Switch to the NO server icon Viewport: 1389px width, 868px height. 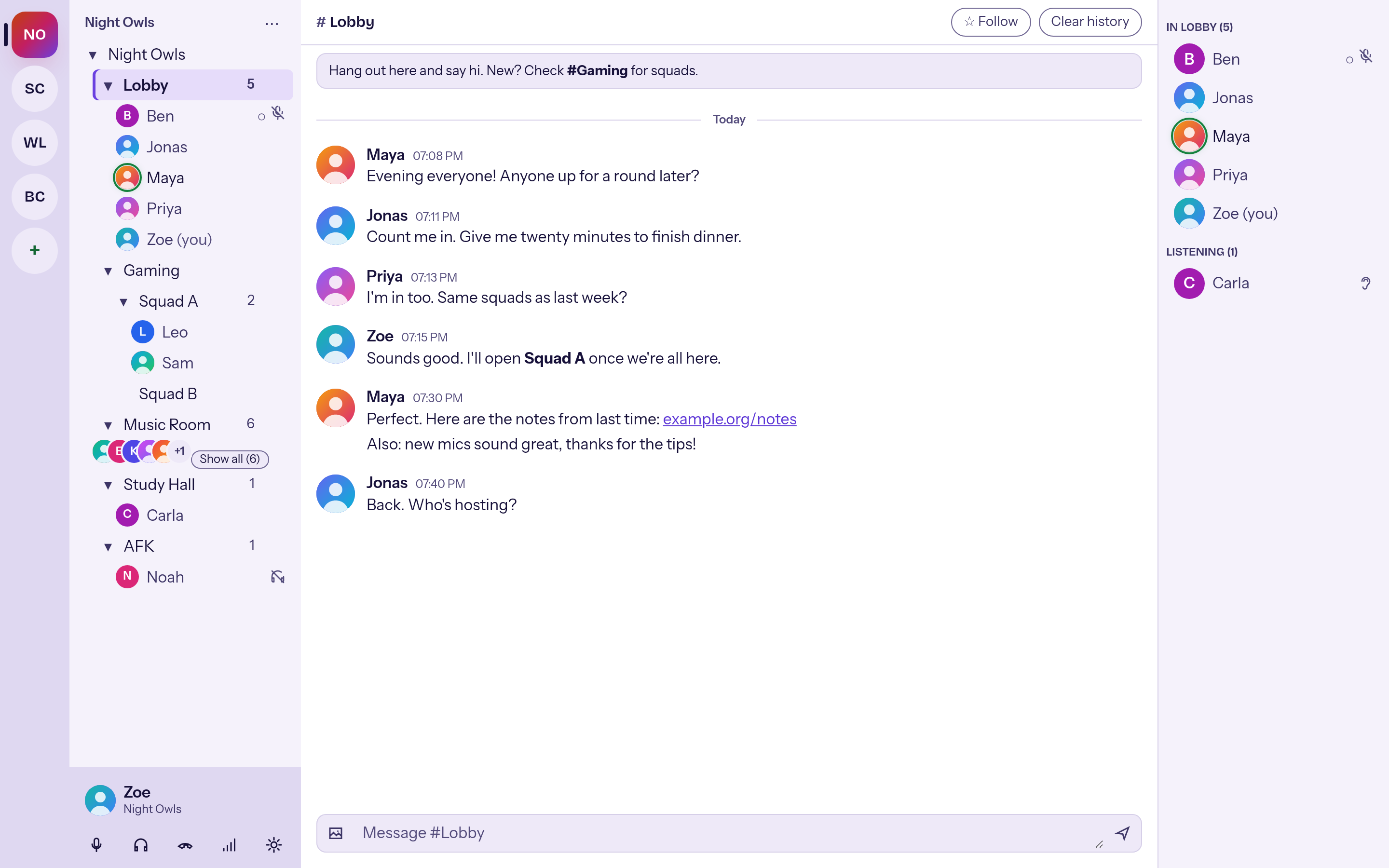tap(34, 34)
